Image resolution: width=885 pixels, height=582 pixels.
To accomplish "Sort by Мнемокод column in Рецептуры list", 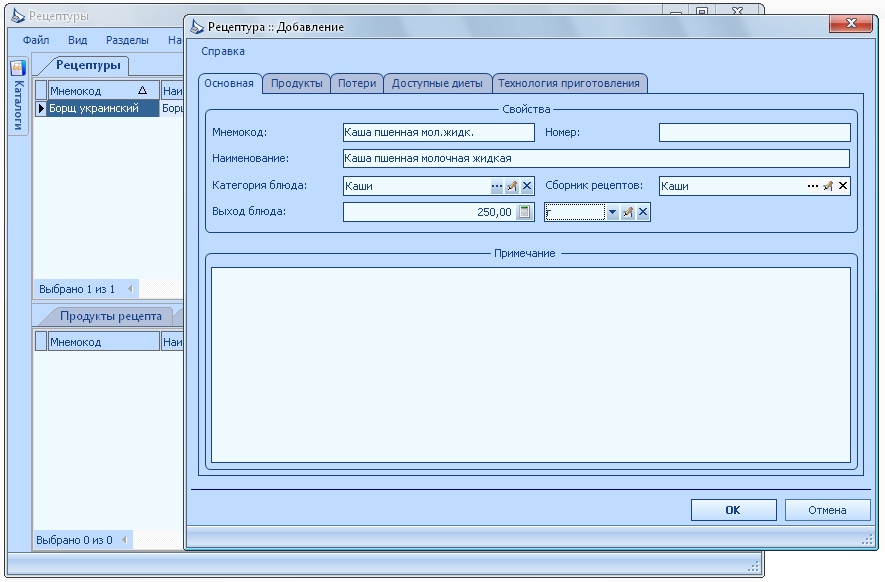I will (x=103, y=91).
